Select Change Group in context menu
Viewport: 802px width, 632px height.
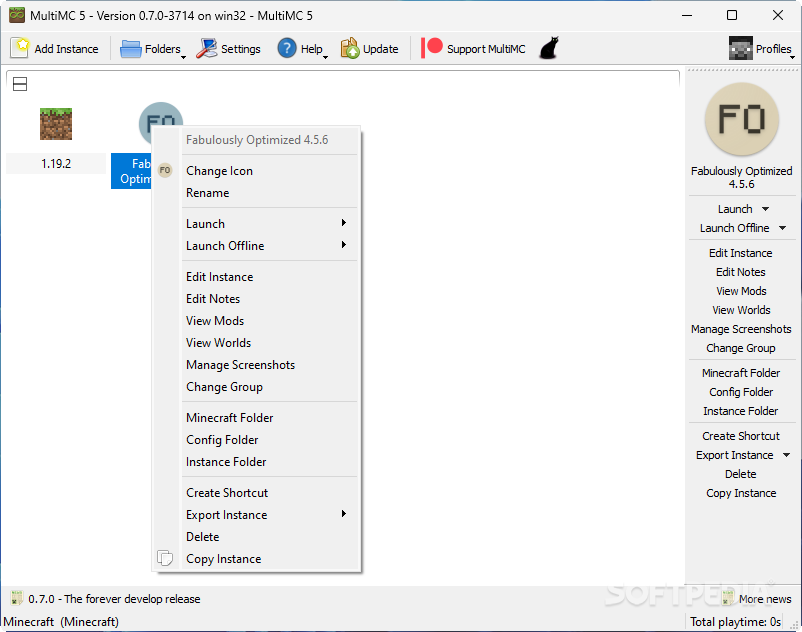coord(224,387)
